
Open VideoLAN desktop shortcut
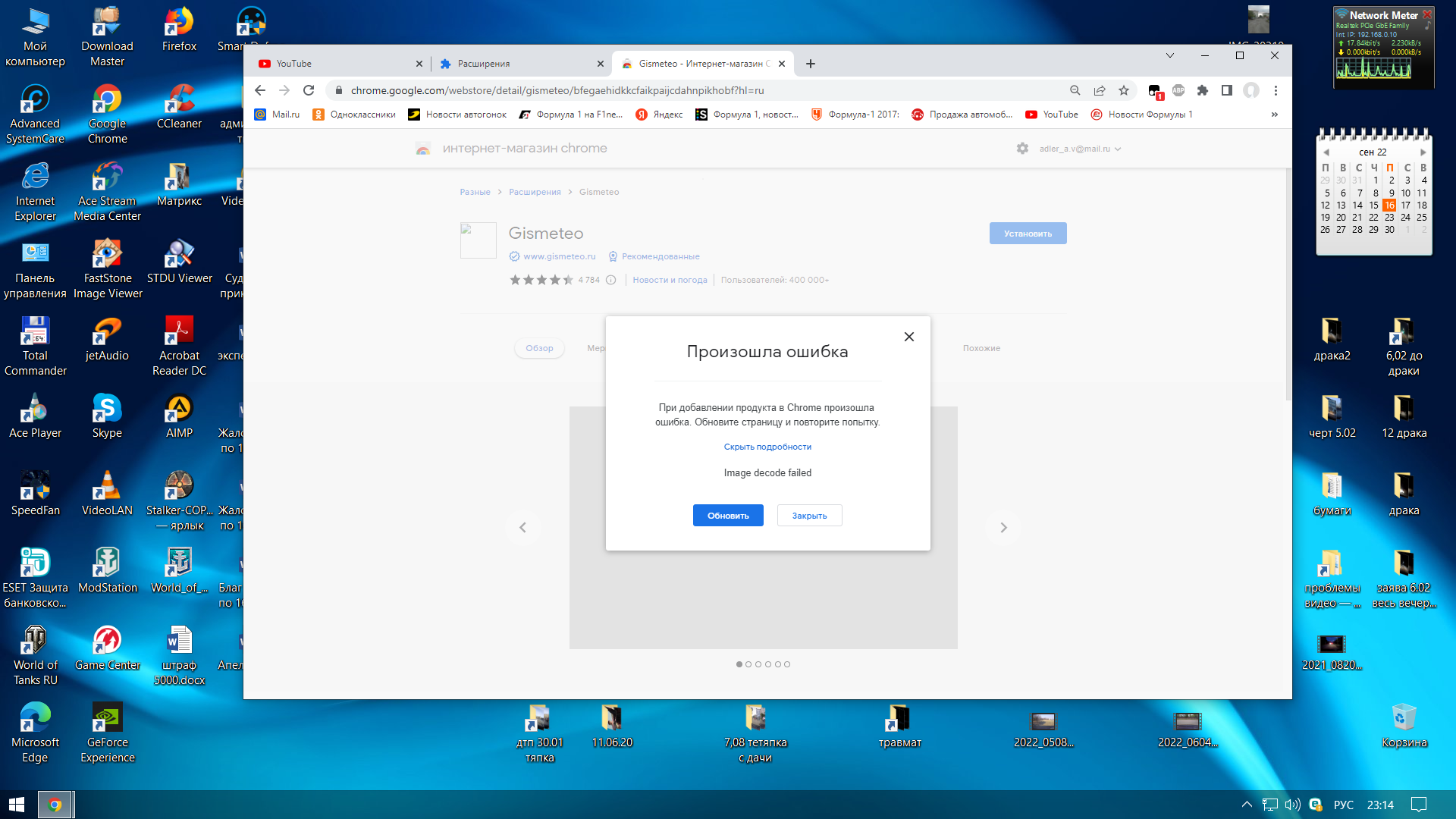point(107,493)
